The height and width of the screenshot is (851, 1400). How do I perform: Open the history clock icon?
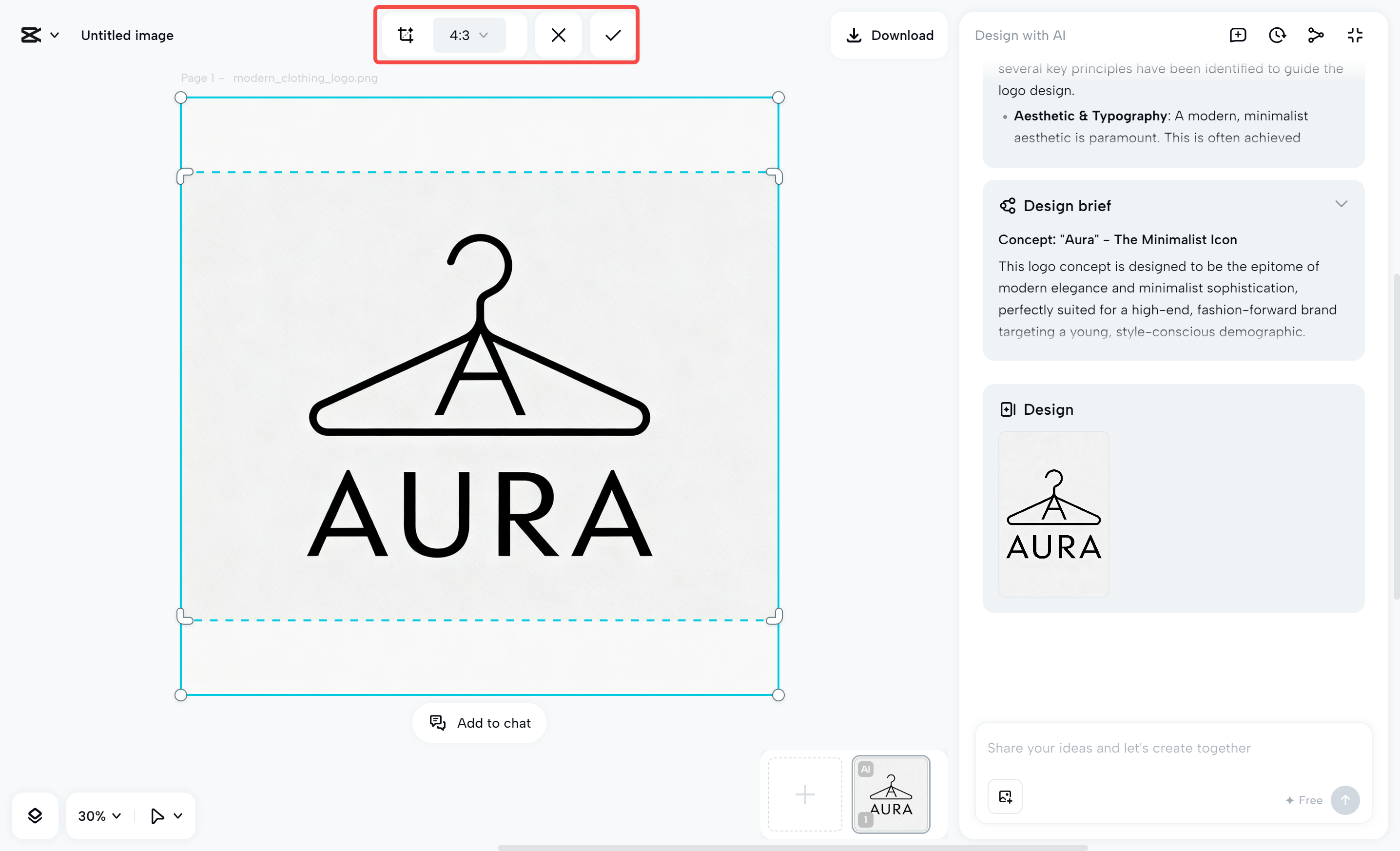[1277, 35]
